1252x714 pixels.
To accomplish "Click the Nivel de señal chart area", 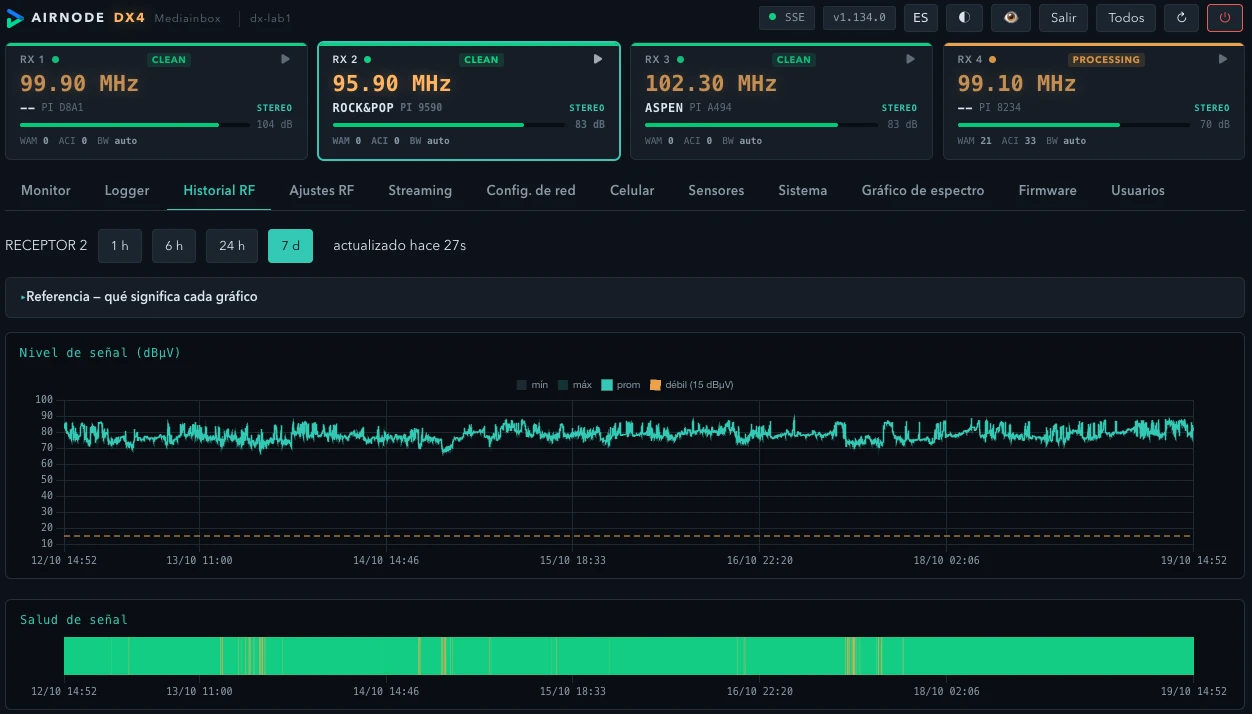I will tap(629, 473).
